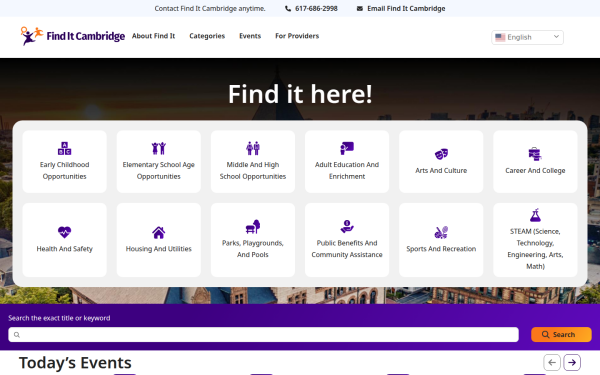Click the flask icon for STEAM
600x375 pixels.
535,215
